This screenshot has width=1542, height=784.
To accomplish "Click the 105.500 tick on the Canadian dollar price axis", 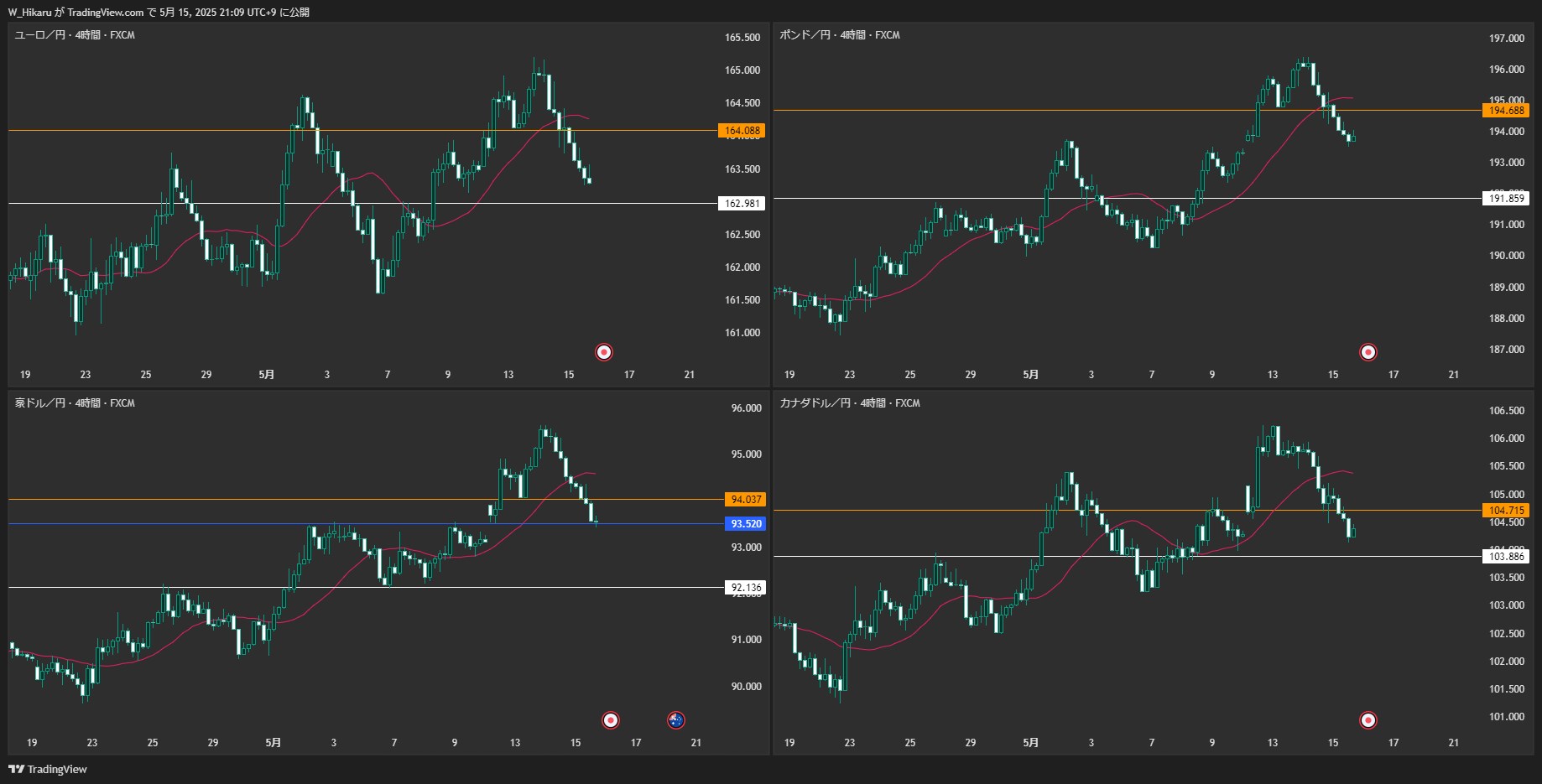I will [x=1507, y=466].
